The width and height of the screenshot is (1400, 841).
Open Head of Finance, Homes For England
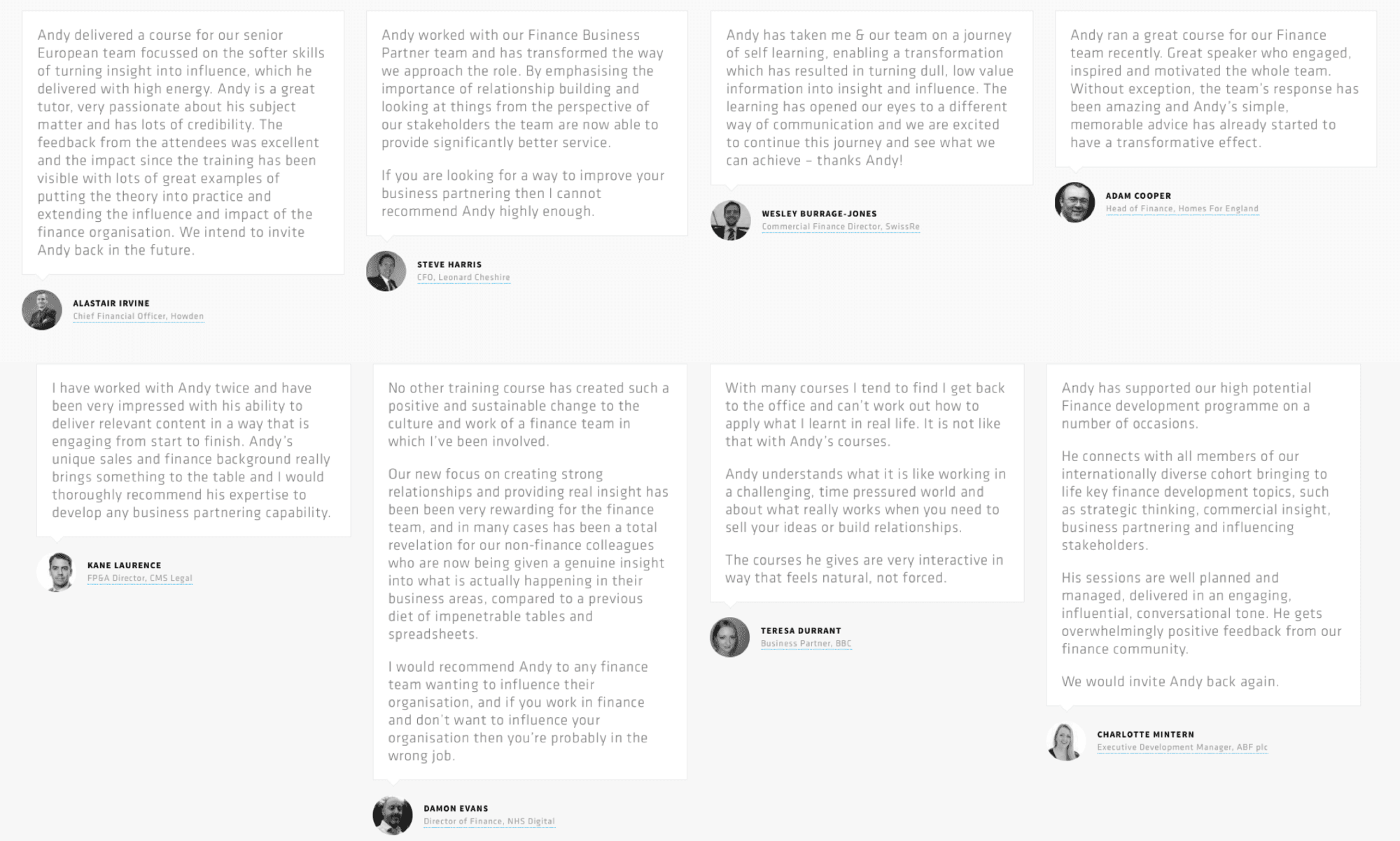pyautogui.click(x=1182, y=209)
